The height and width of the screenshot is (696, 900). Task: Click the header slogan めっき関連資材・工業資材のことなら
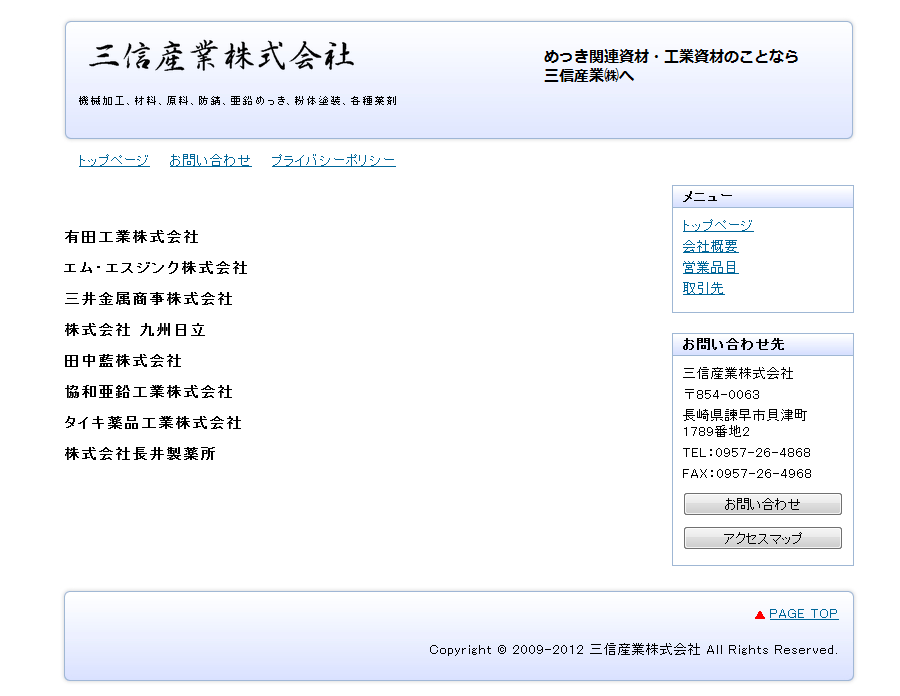(671, 56)
